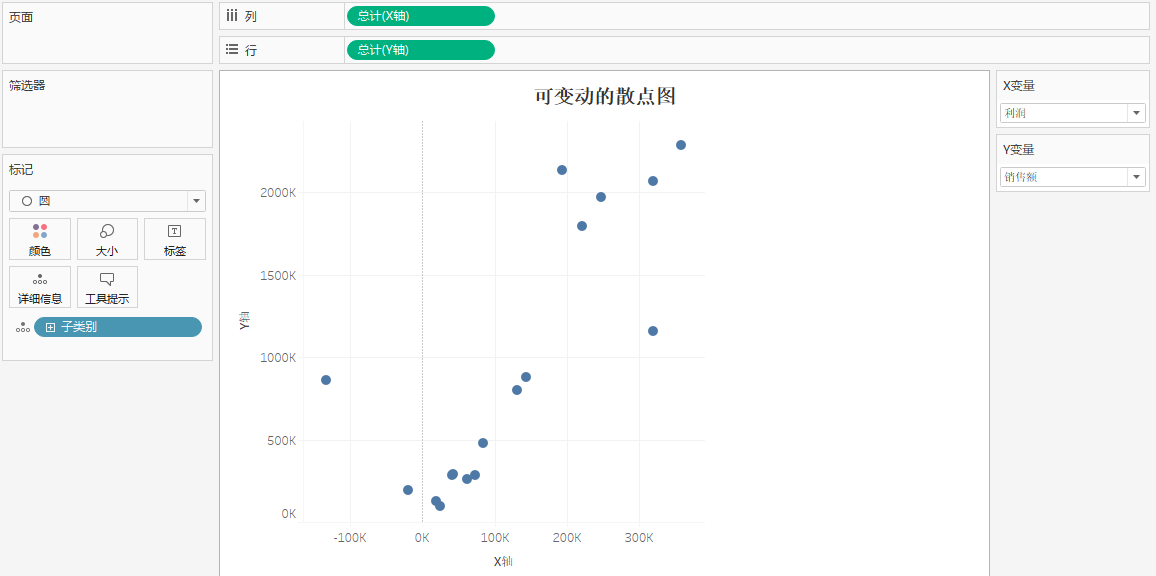The image size is (1156, 576).
Task: Expand the plus icon on 子类别 pill
Action: pyautogui.click(x=51, y=327)
